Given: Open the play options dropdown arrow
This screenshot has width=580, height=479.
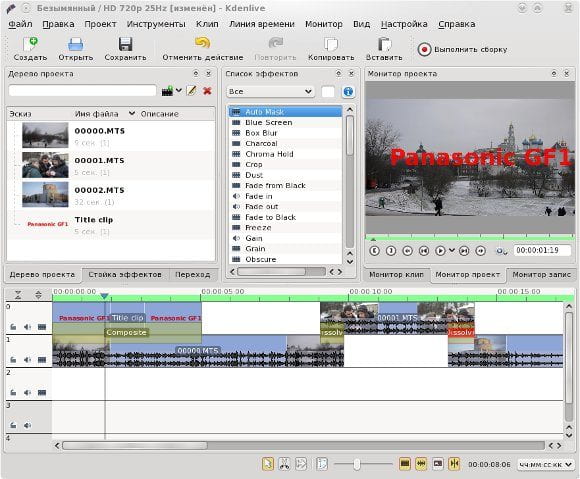Looking at the screenshot, I should click(452, 250).
